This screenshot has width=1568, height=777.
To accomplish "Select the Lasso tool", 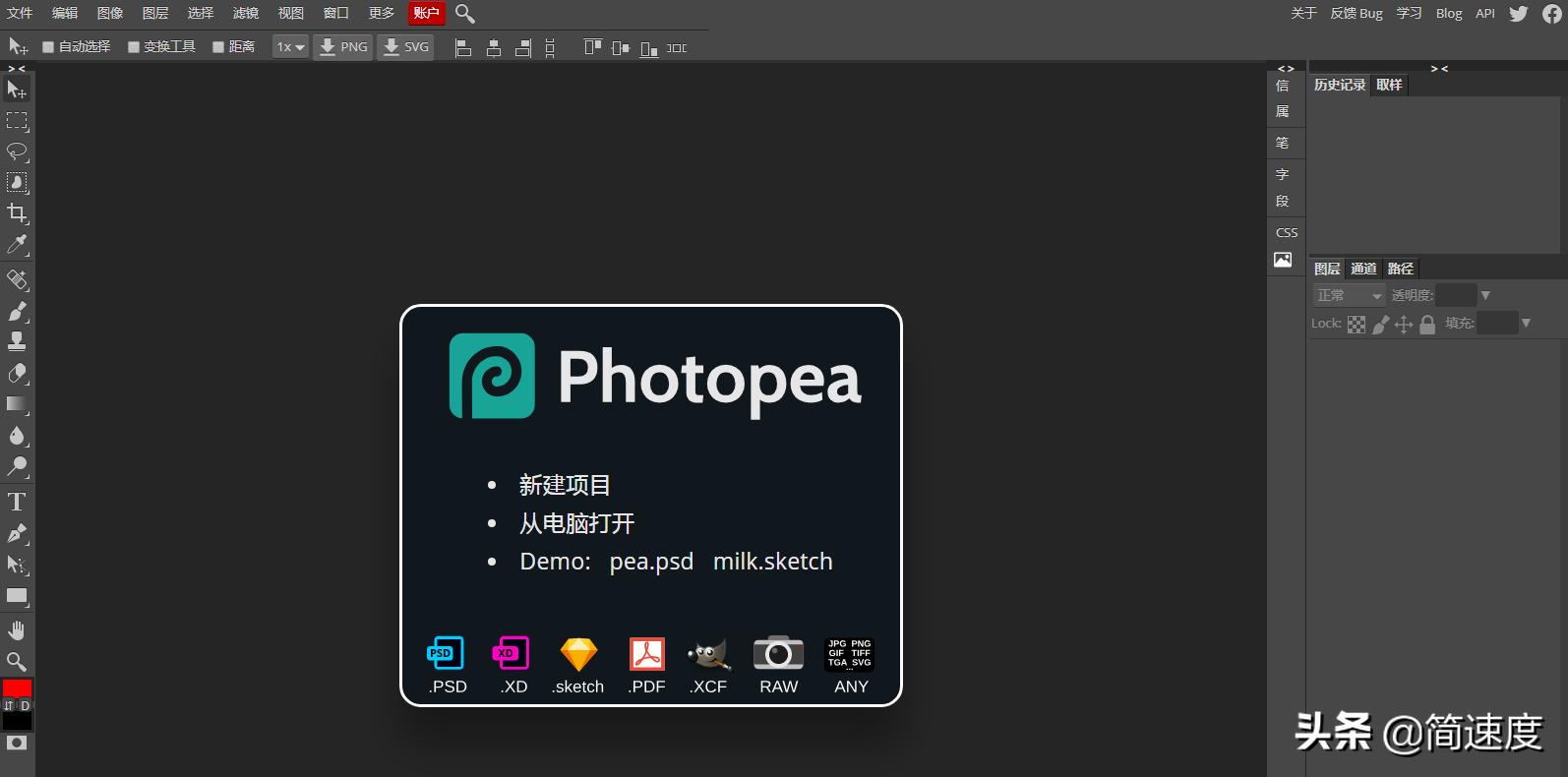I will pos(17,151).
